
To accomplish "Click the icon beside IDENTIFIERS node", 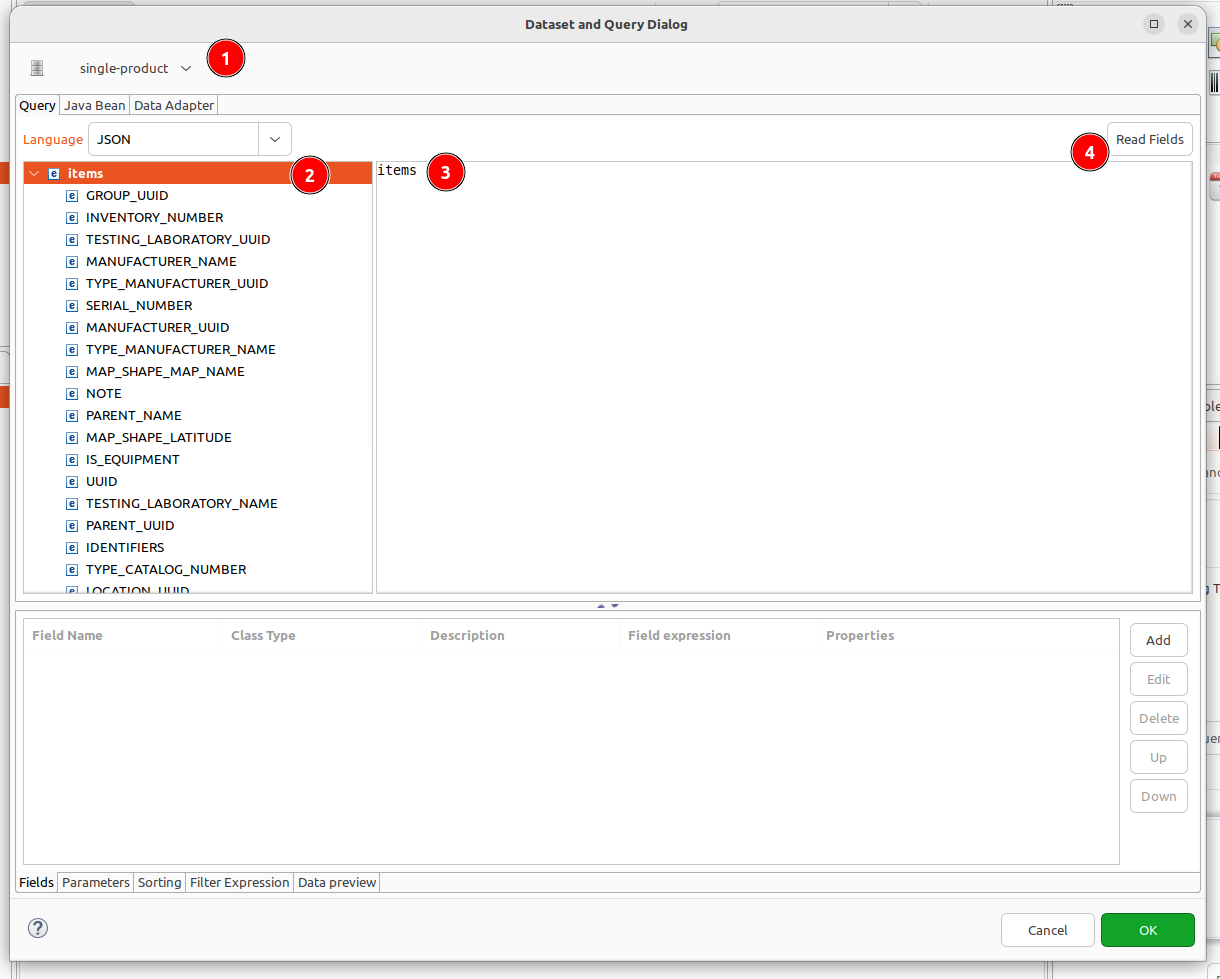I will [x=72, y=548].
